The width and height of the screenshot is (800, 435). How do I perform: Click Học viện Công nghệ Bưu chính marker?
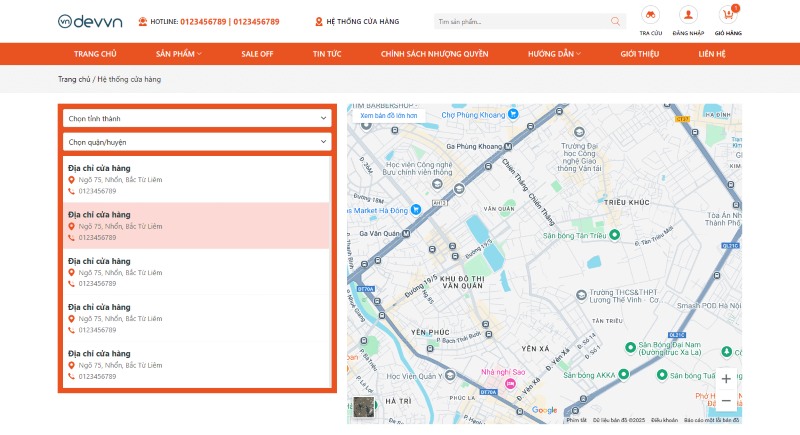coord(437,184)
